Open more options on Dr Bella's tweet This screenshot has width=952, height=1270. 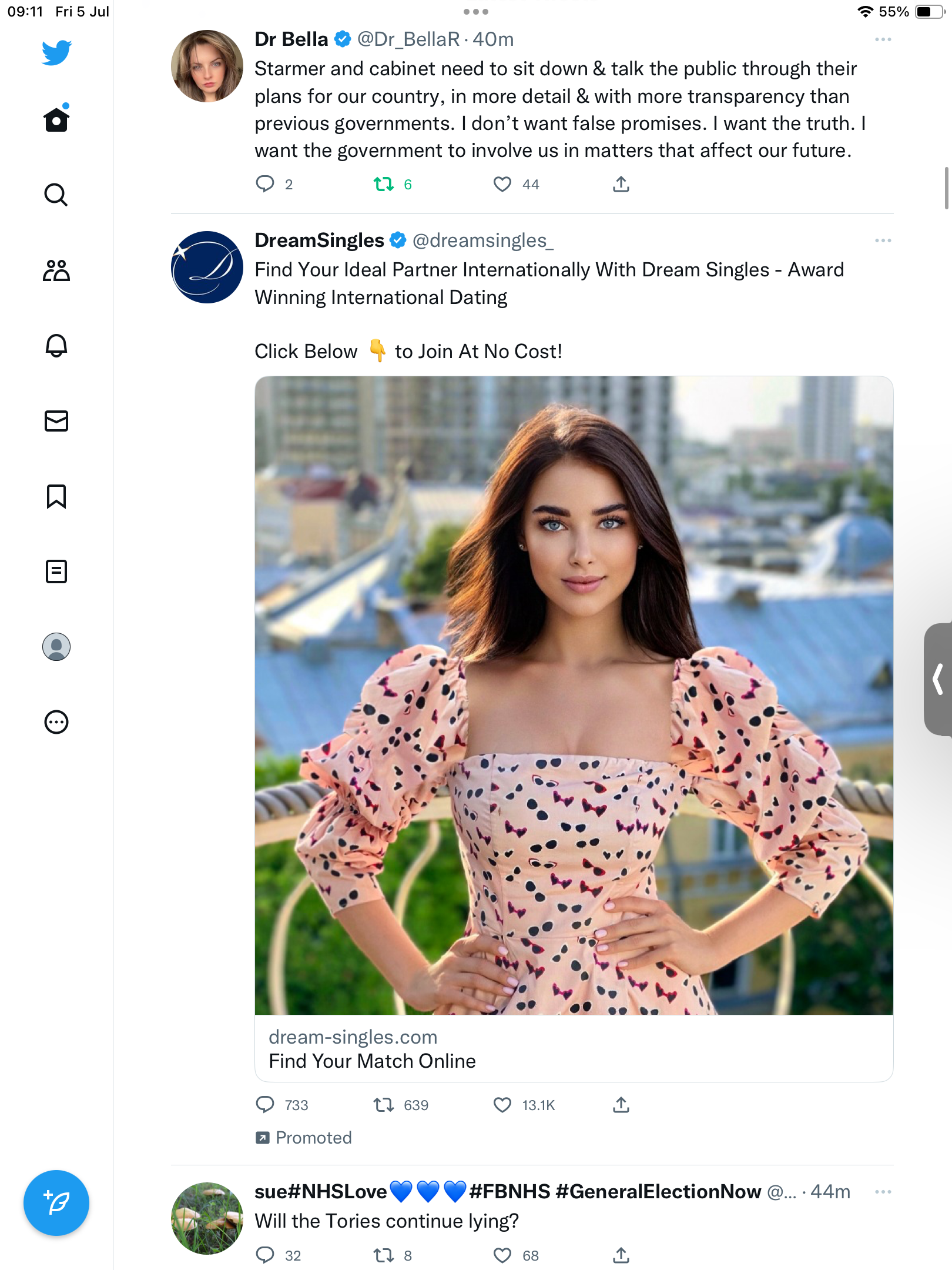883,39
